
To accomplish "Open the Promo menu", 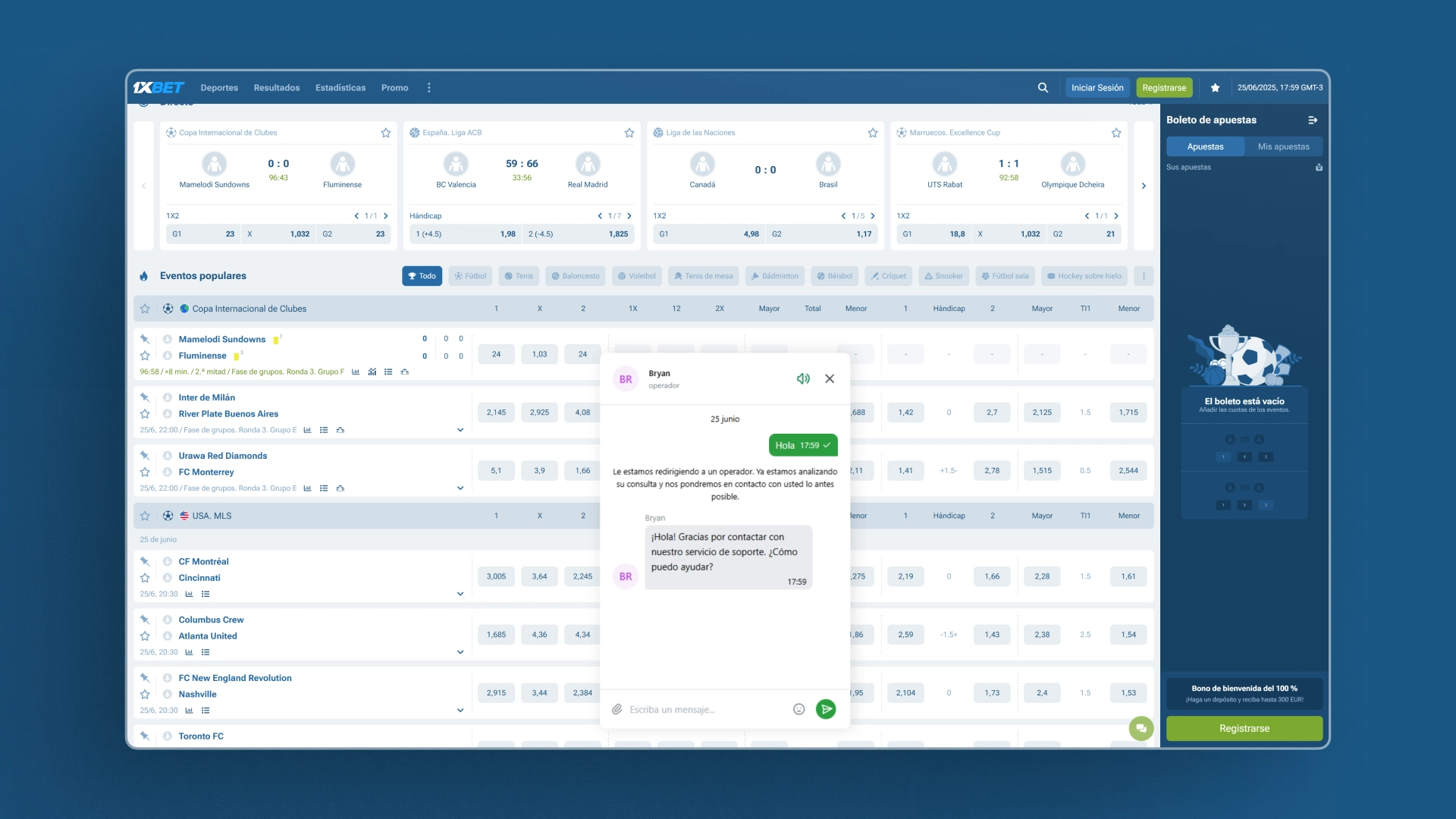I will (x=394, y=88).
